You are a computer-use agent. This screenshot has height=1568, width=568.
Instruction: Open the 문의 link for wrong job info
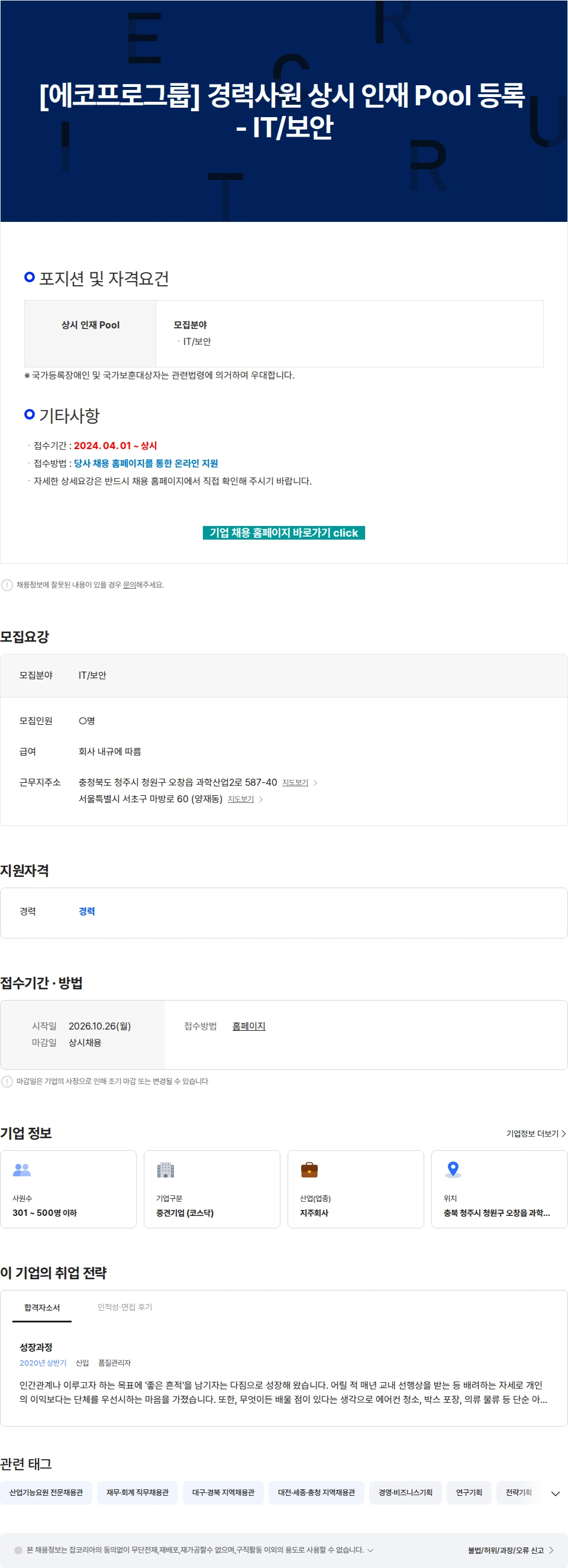pyautogui.click(x=129, y=585)
